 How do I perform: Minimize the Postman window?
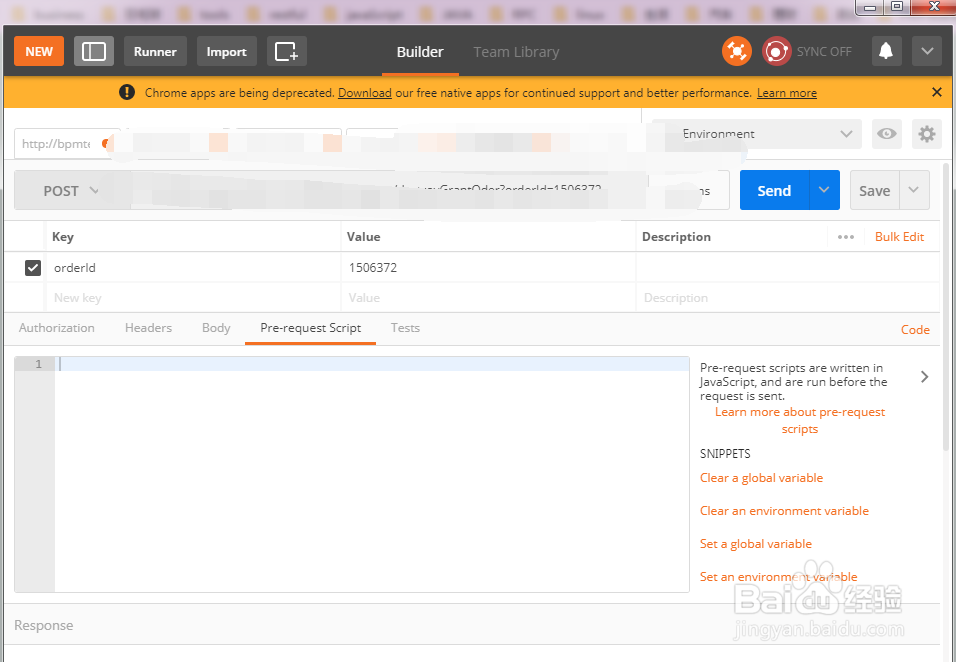[x=870, y=7]
